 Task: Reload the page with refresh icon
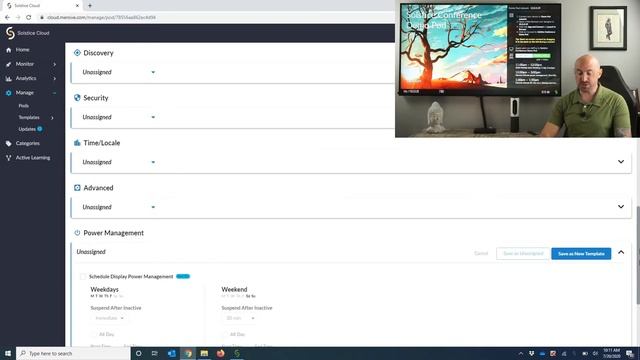click(x=29, y=18)
